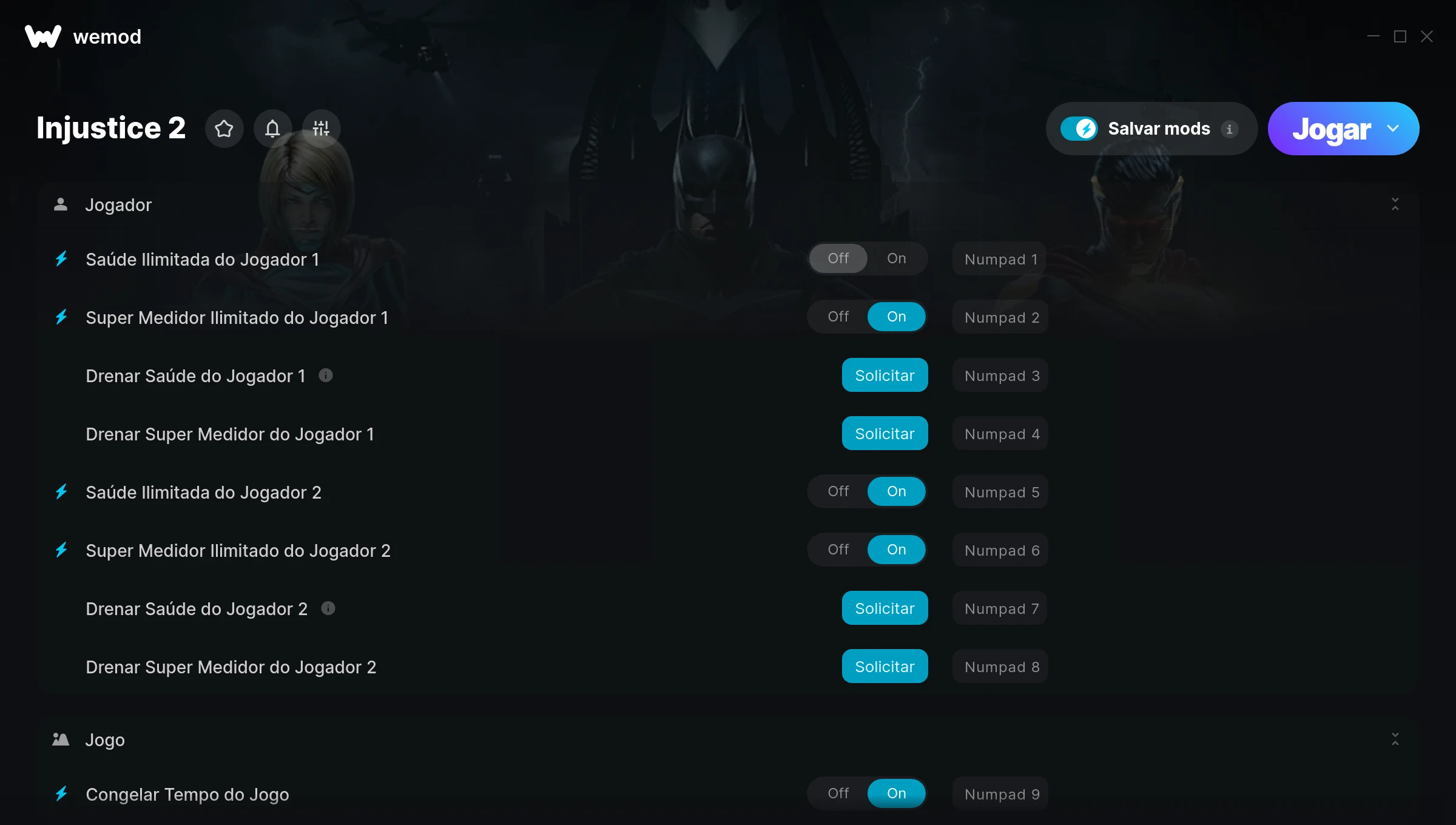Show info for Drenar Saúde do Jogador 1
1456x825 pixels.
(326, 375)
